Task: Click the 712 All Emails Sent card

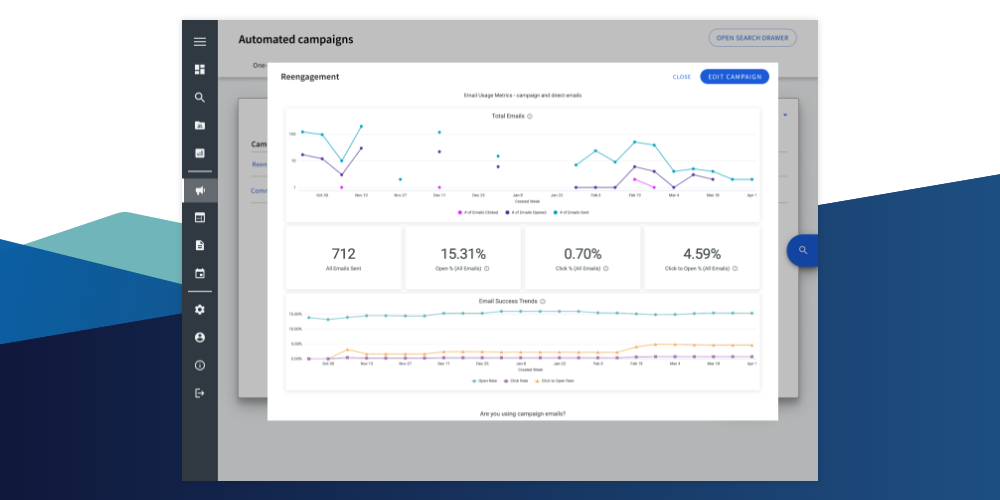Action: [x=343, y=259]
